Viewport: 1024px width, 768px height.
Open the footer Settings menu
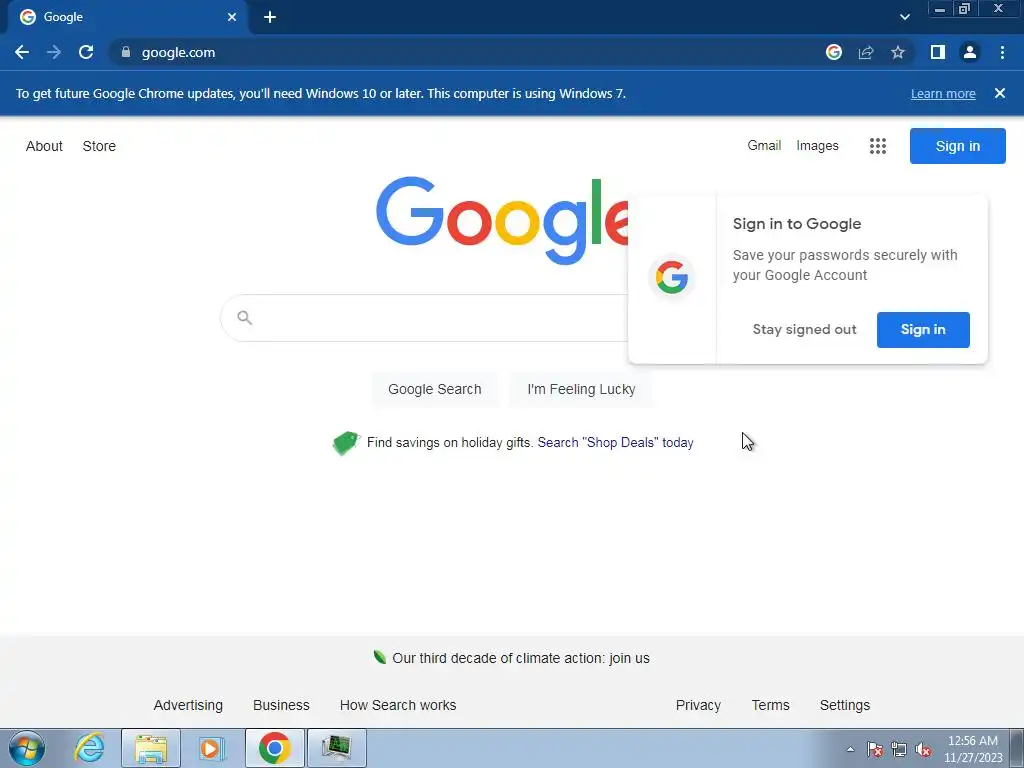tap(844, 705)
